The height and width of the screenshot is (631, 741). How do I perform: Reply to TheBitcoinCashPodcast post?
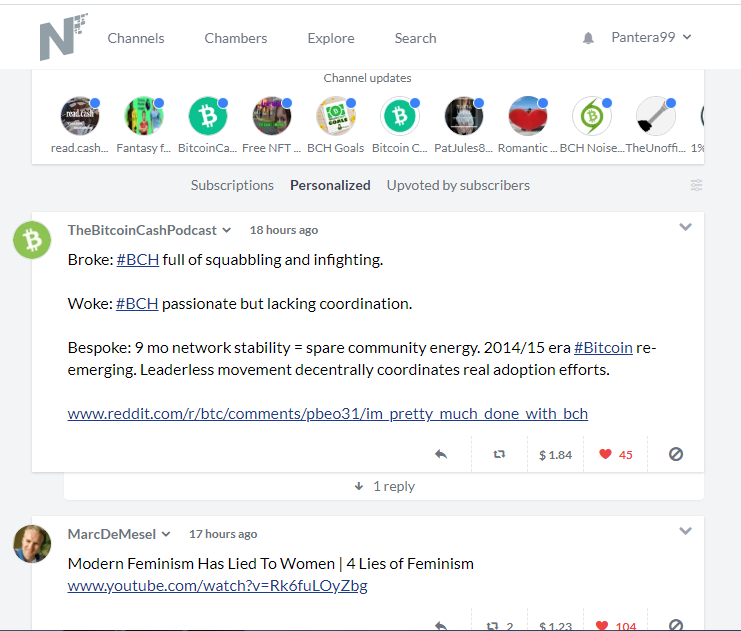tap(441, 455)
